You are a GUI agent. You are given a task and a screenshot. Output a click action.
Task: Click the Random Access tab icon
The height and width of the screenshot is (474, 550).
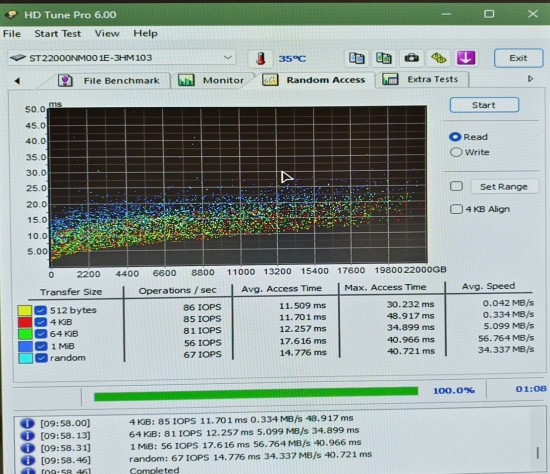click(x=270, y=80)
